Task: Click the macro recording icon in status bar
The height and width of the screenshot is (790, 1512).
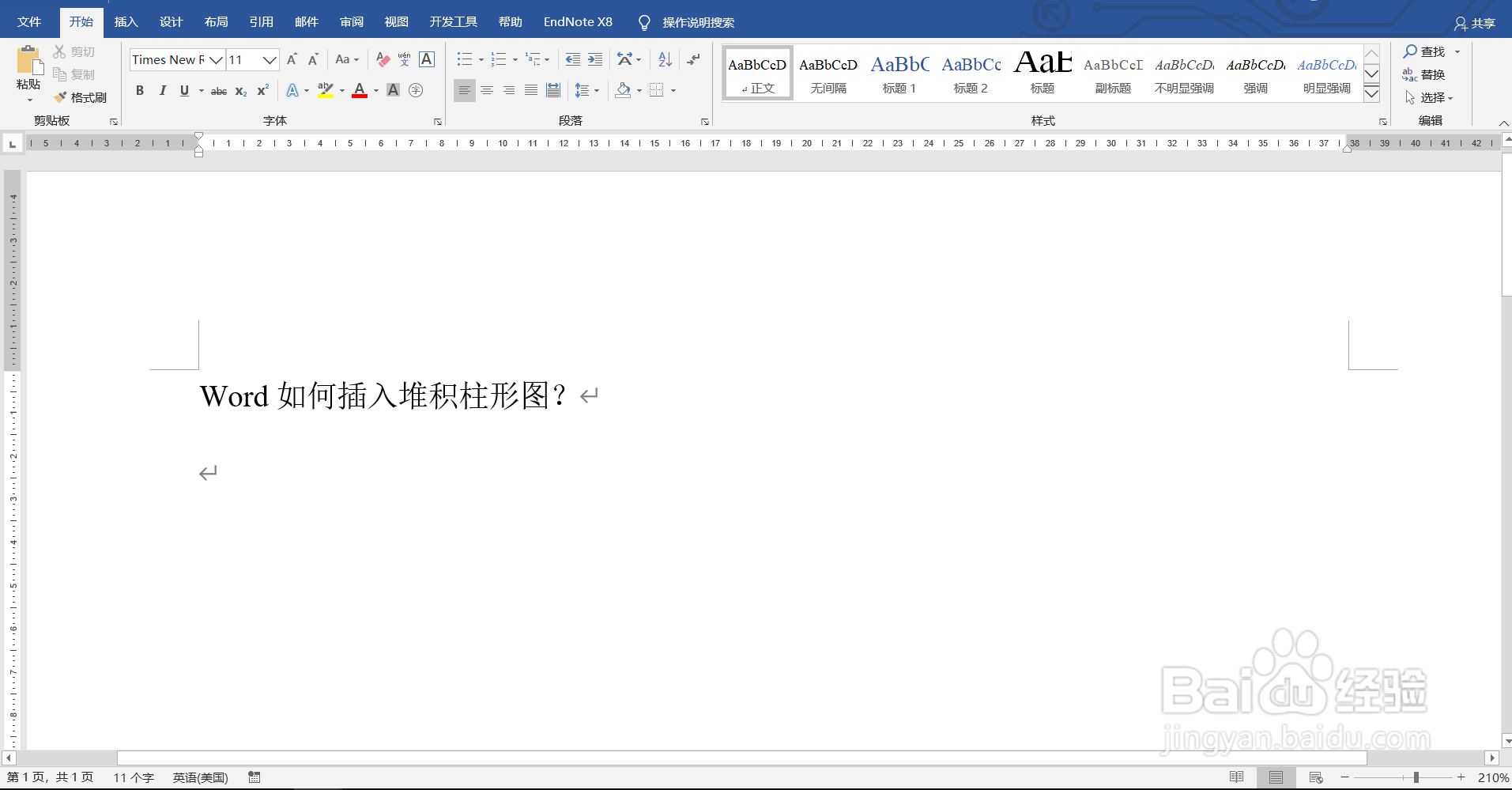Action: [x=255, y=777]
